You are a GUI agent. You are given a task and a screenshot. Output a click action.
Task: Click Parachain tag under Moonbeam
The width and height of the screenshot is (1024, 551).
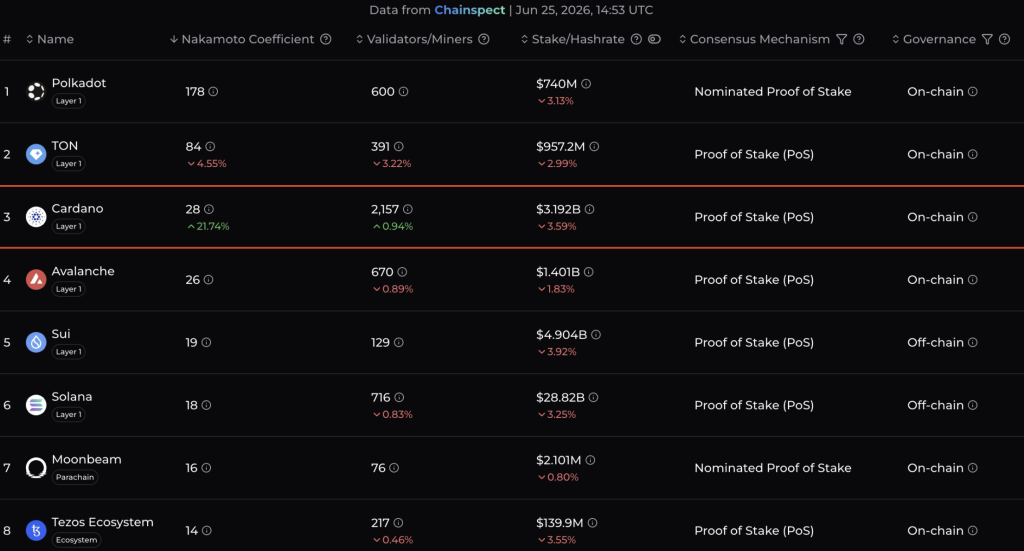click(75, 477)
